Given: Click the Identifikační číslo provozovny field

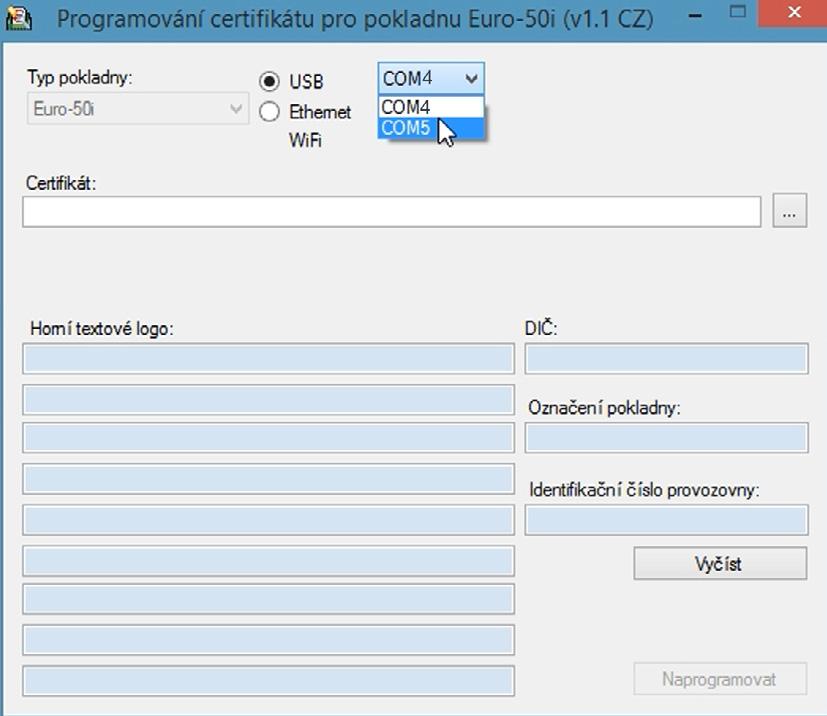Looking at the screenshot, I should coord(667,519).
